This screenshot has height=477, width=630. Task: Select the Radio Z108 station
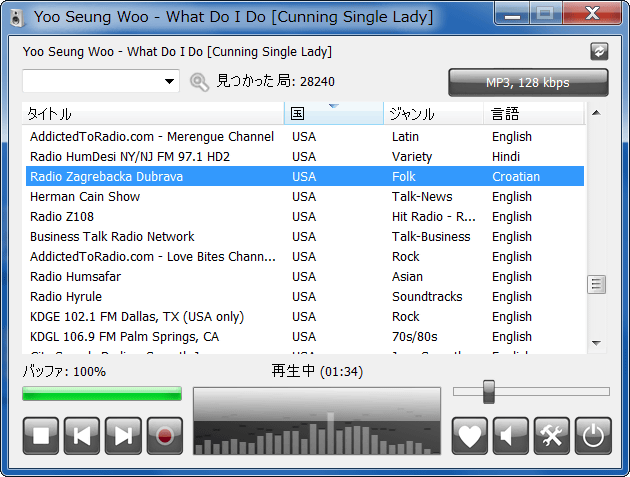tap(305, 217)
